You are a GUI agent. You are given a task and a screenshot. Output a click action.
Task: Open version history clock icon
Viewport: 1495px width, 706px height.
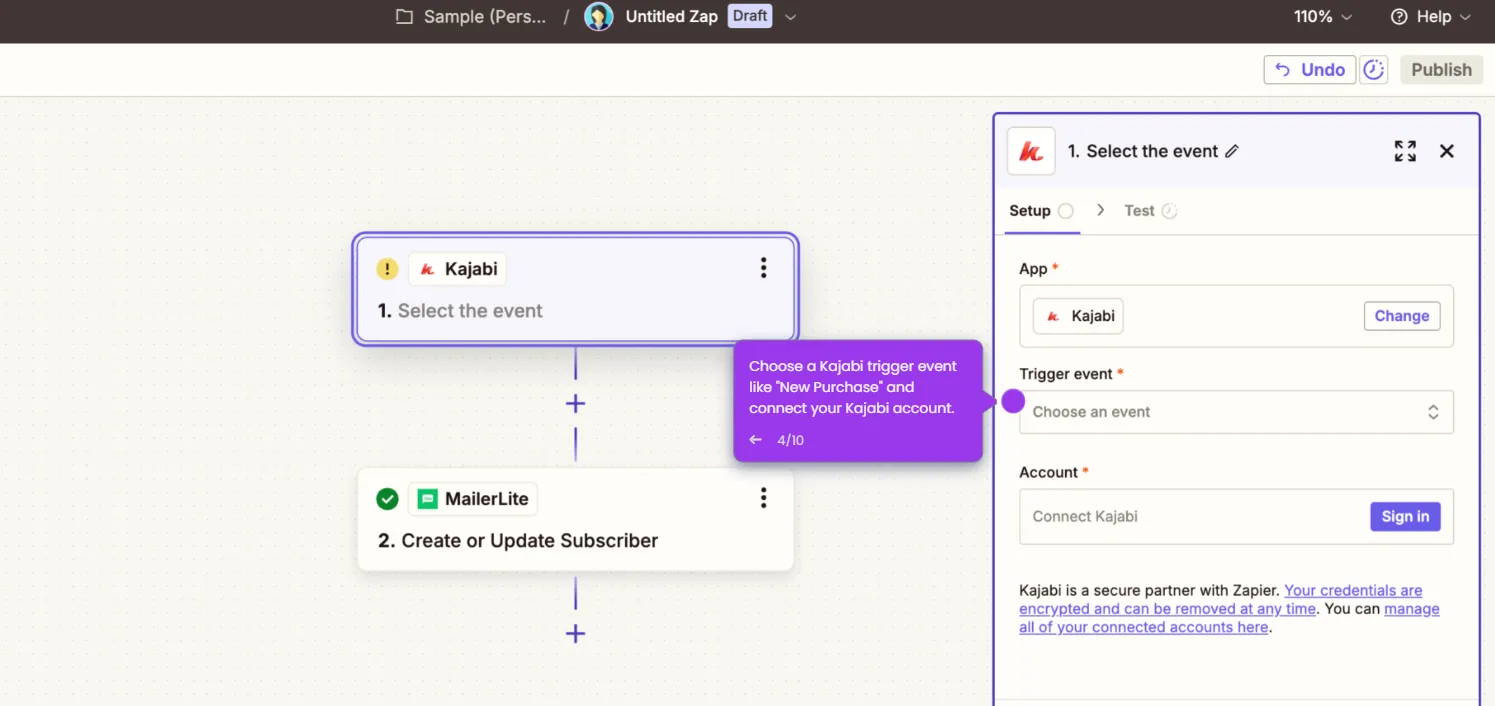click(x=1374, y=70)
